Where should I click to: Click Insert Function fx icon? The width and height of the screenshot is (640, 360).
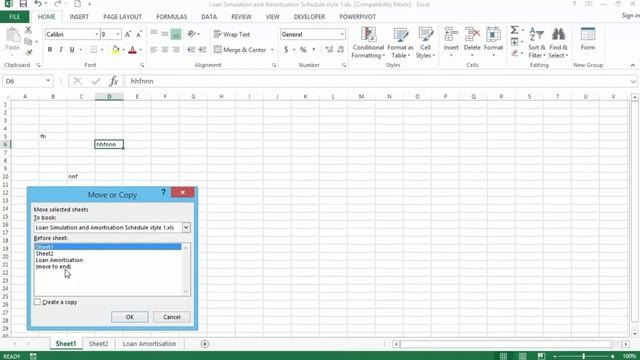113,81
